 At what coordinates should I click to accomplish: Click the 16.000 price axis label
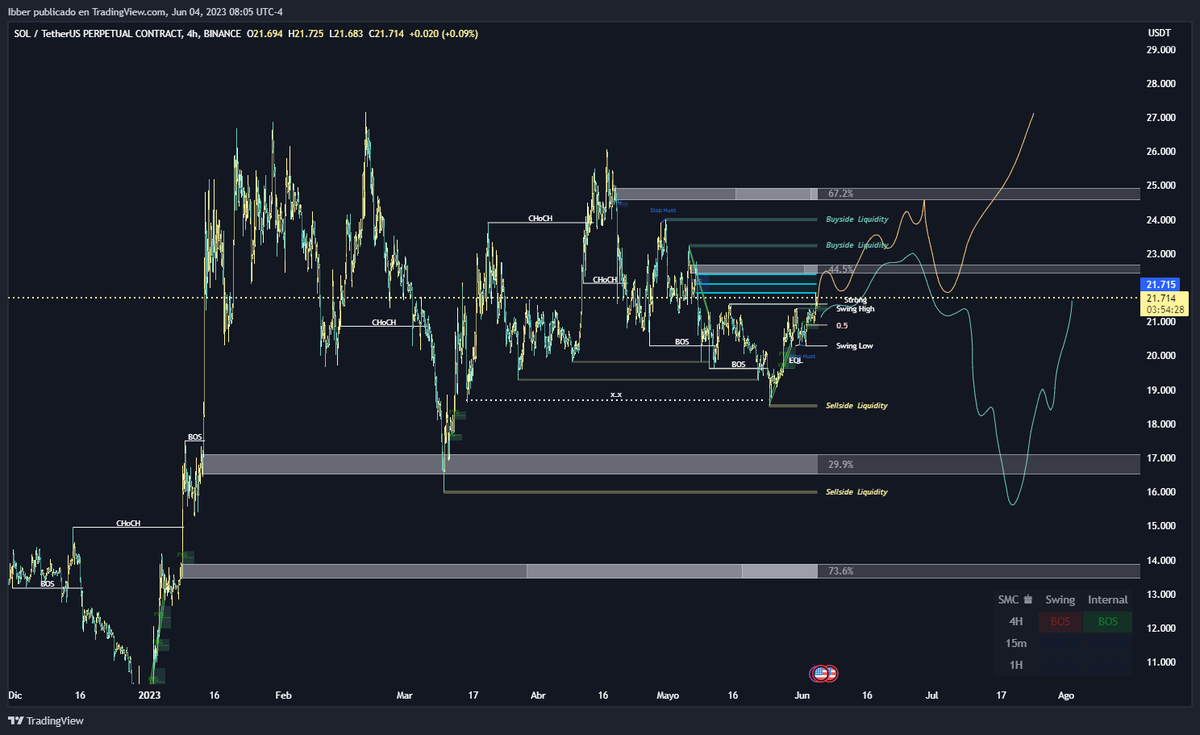[x=1159, y=492]
